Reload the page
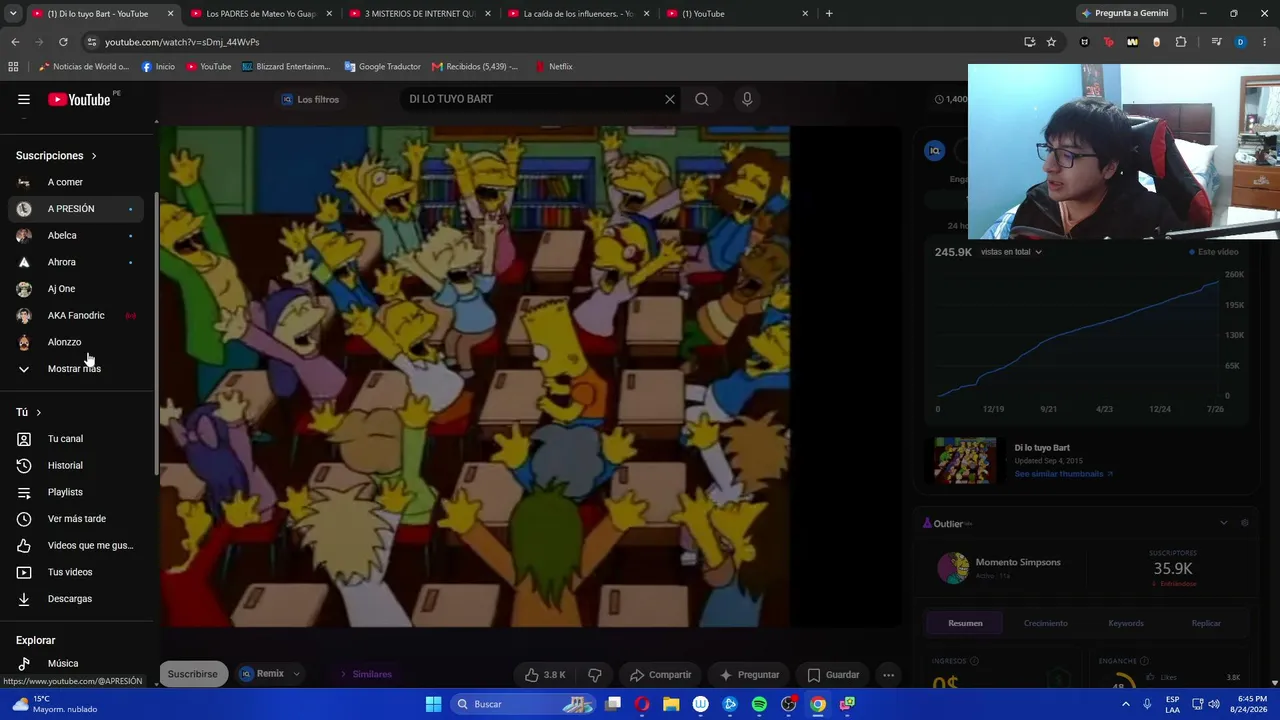Image resolution: width=1280 pixels, height=720 pixels. click(63, 42)
